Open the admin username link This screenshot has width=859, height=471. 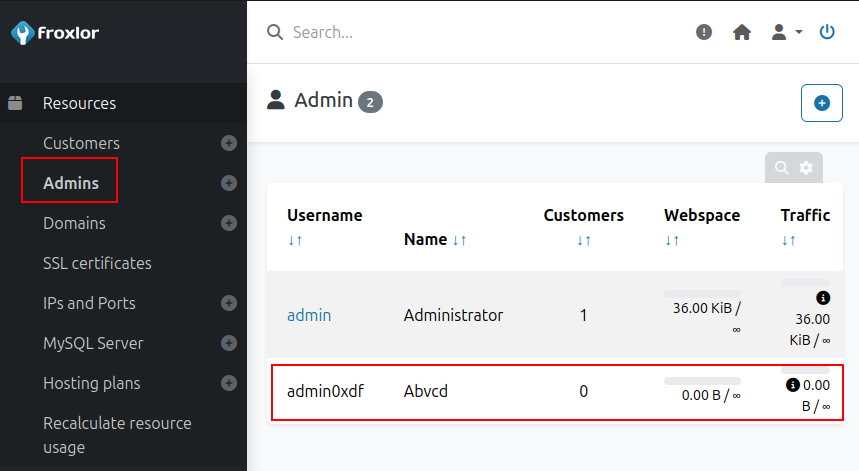(x=309, y=315)
